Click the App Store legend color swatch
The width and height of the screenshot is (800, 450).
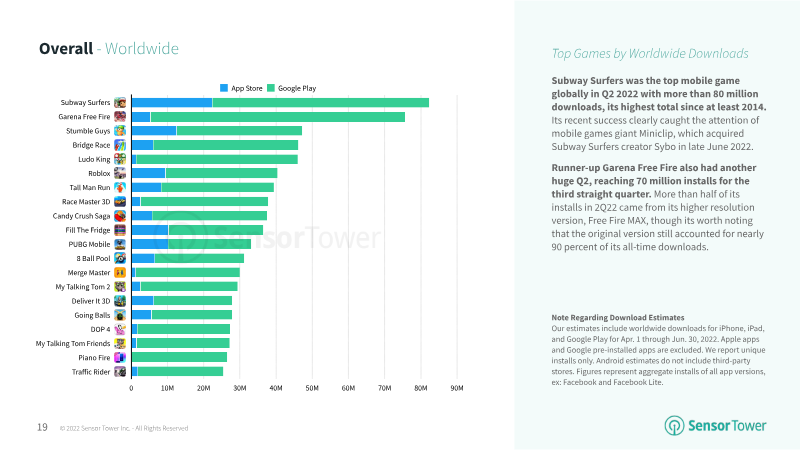[x=224, y=88]
